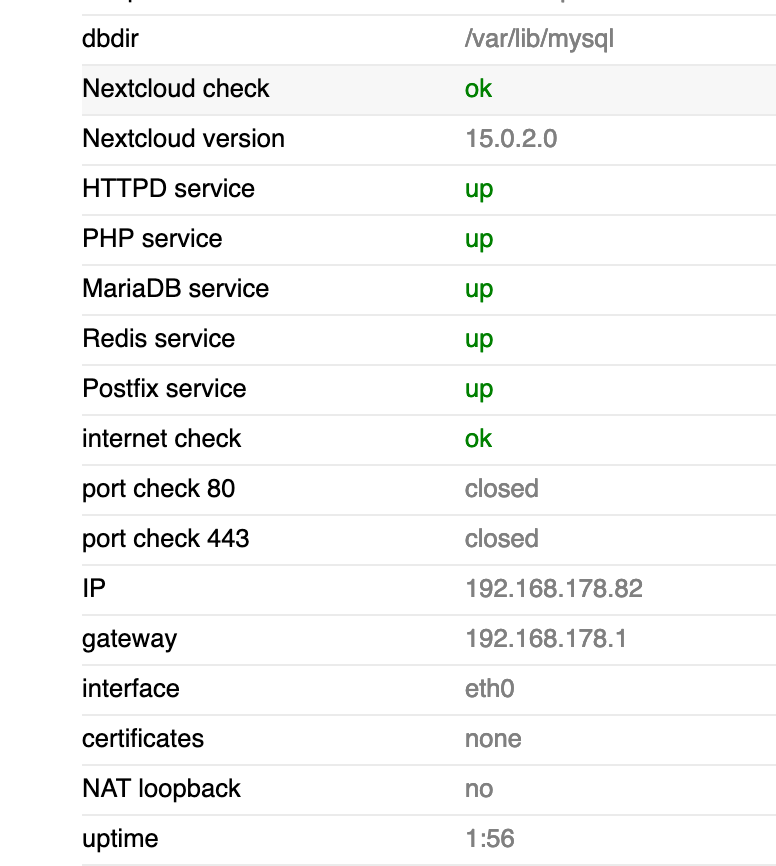Click the Redis service up status
The height and width of the screenshot is (866, 776).
(x=478, y=339)
